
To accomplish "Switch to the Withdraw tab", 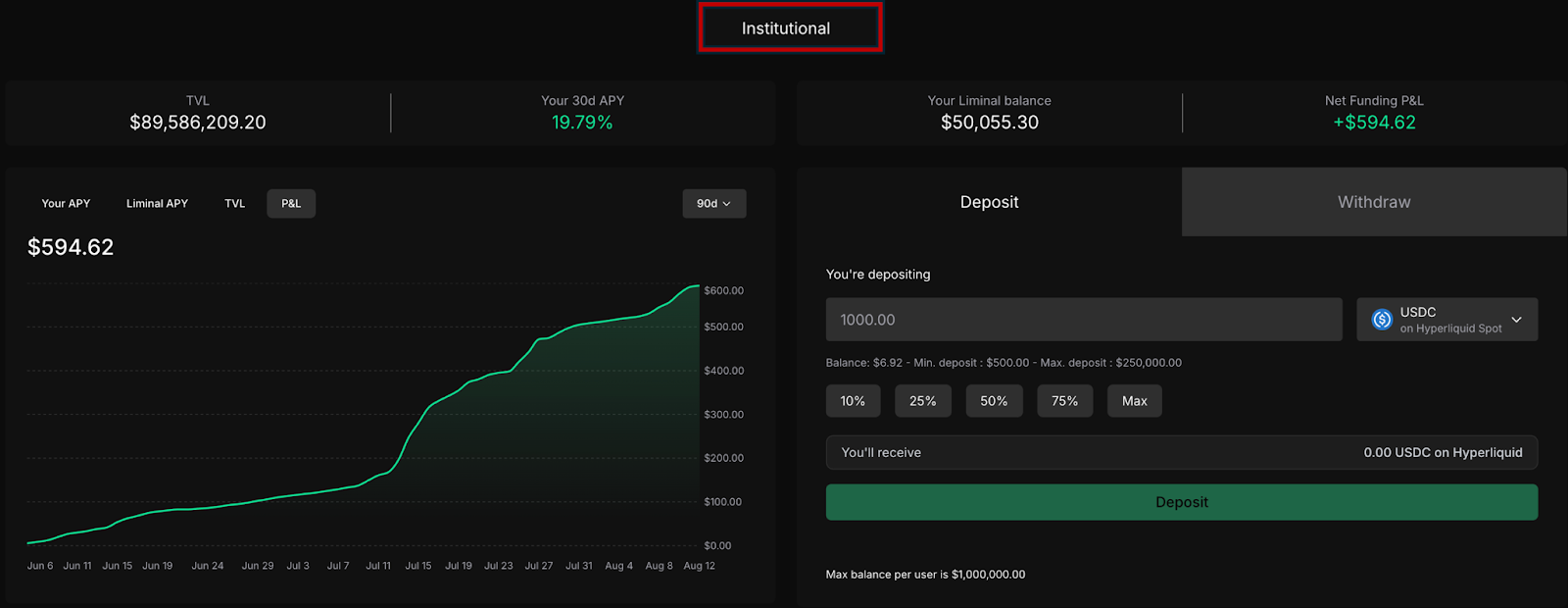I will 1374,202.
